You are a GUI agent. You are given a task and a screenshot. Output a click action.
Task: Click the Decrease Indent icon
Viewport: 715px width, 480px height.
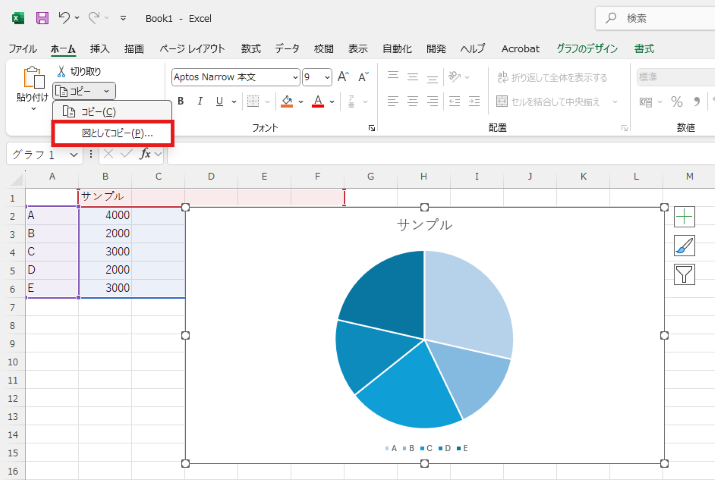(455, 101)
